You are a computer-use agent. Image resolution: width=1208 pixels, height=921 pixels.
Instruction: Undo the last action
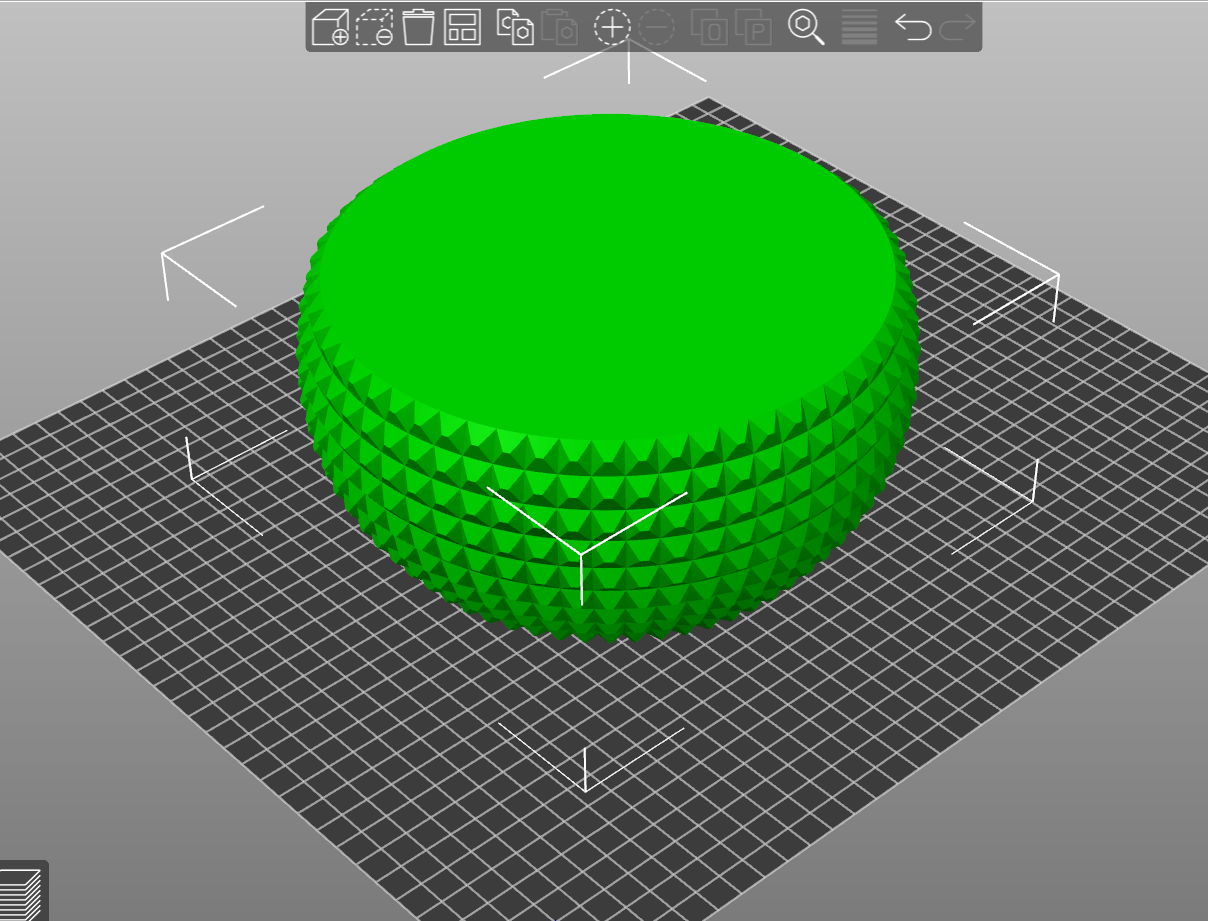pyautogui.click(x=912, y=27)
